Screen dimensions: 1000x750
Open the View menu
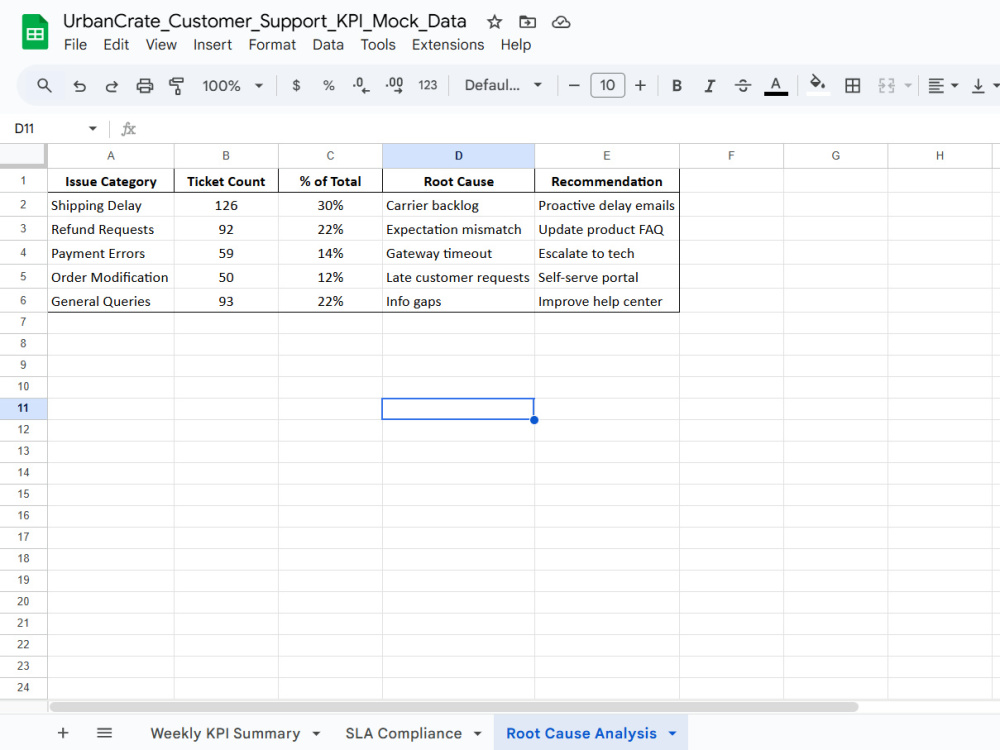point(161,45)
